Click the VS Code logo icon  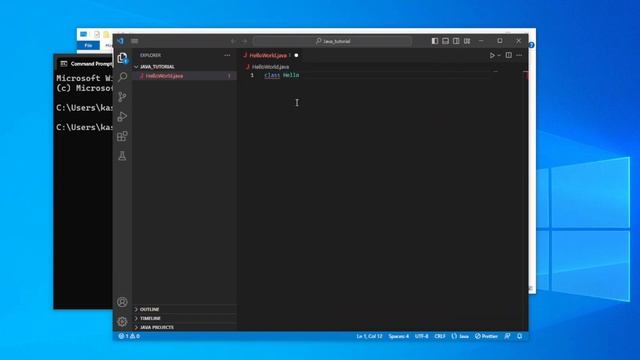[120, 41]
